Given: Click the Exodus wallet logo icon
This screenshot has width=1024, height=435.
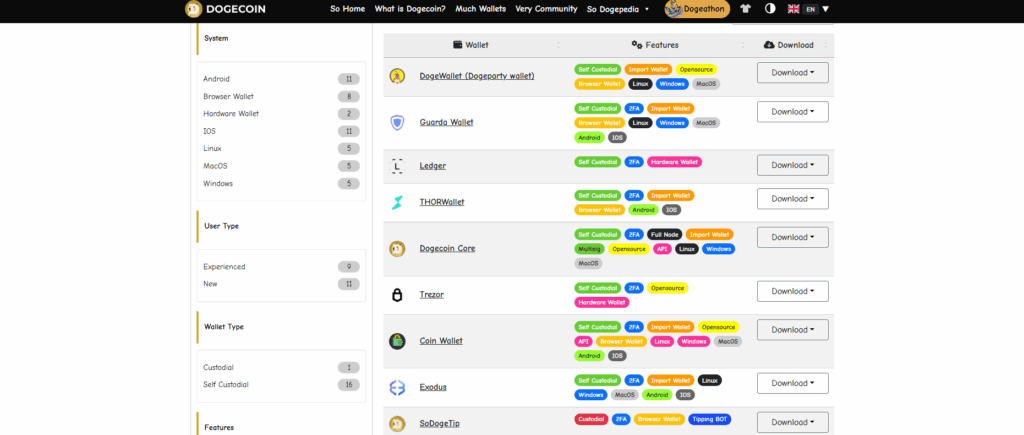Looking at the screenshot, I should pos(397,387).
